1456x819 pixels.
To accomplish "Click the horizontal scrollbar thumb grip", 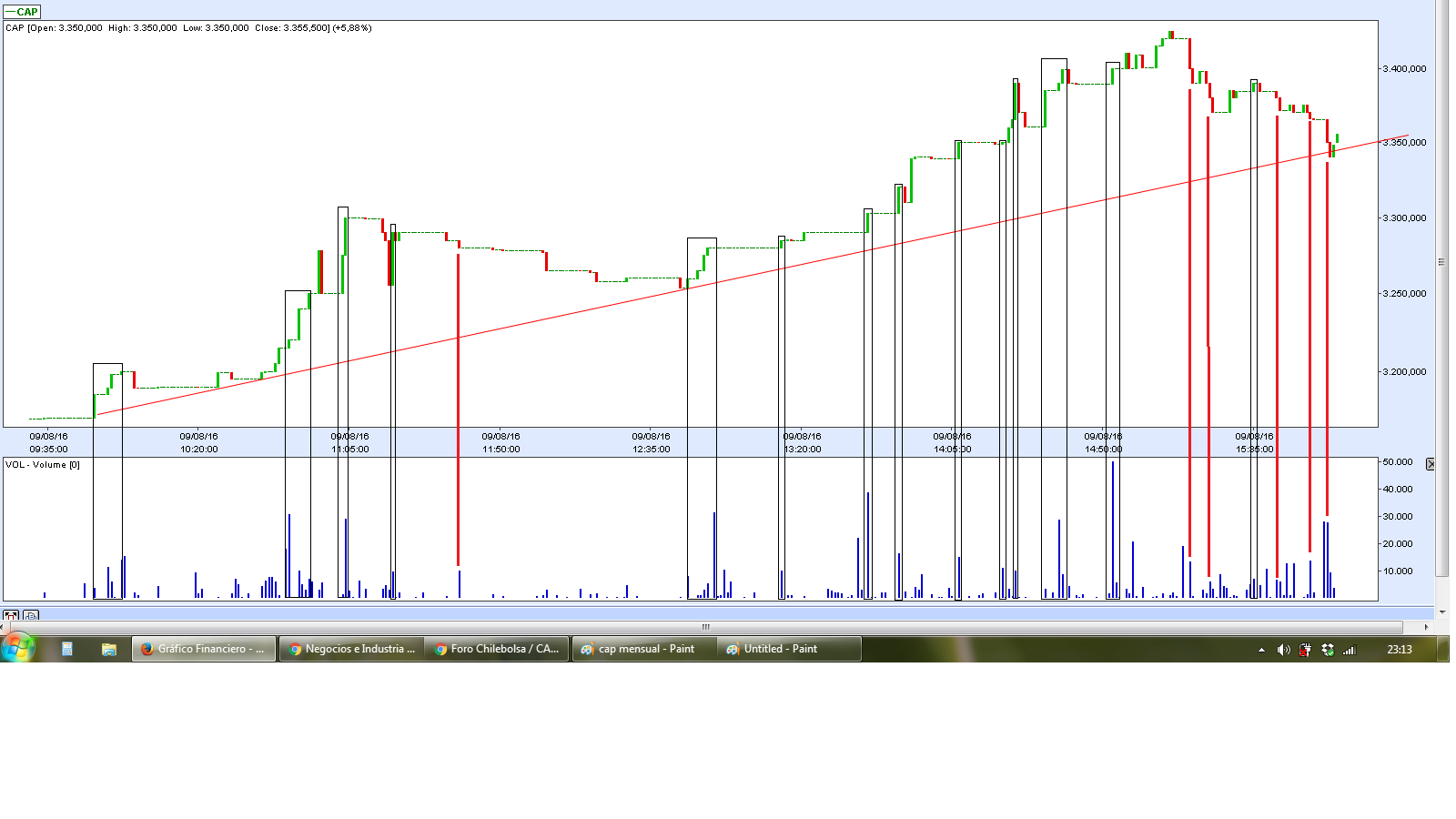I will (x=705, y=627).
